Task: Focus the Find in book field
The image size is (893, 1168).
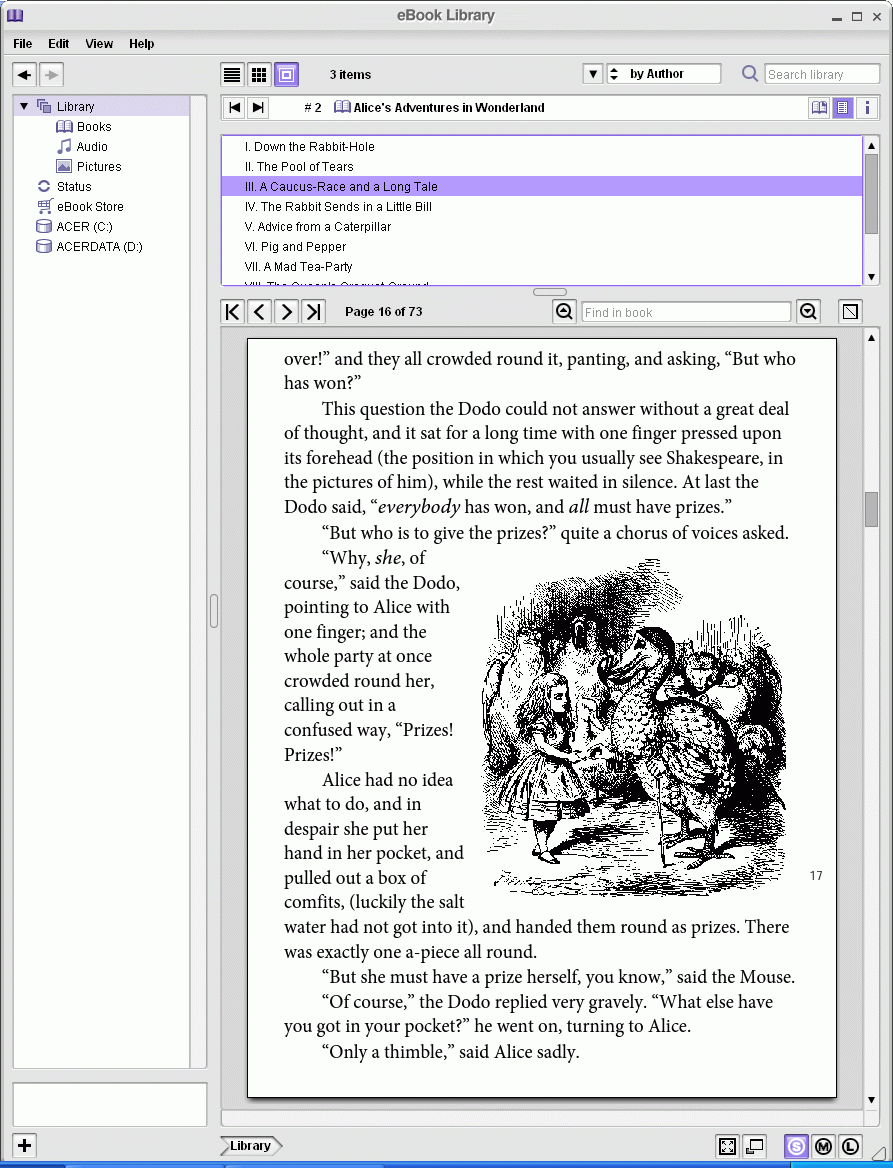Action: point(685,312)
